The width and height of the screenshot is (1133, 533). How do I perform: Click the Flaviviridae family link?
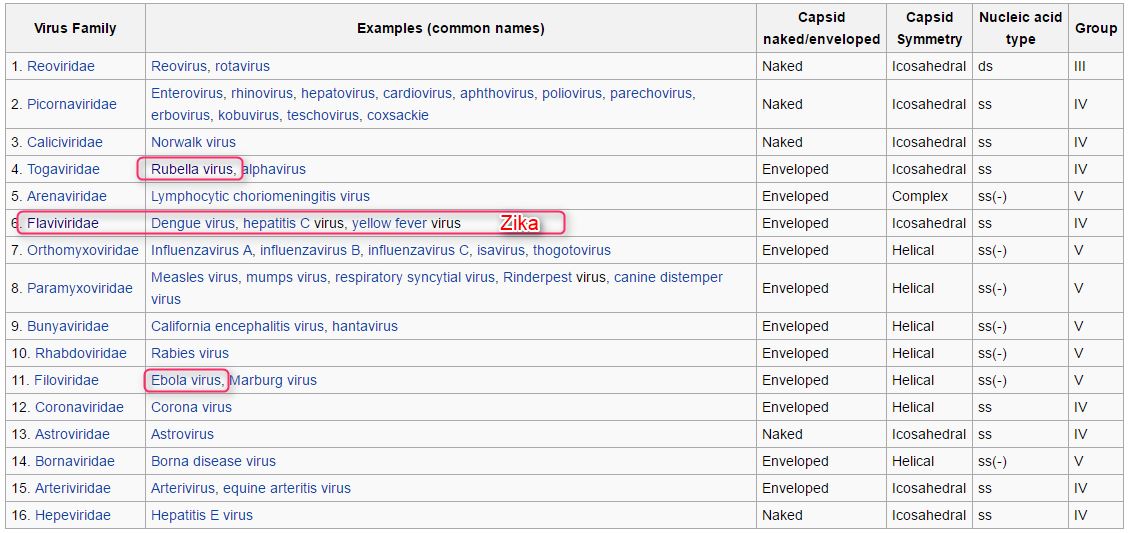[62, 223]
